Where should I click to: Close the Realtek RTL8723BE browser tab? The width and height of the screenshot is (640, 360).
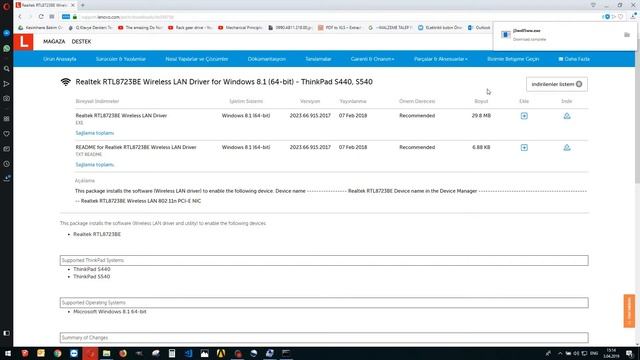click(x=73, y=5)
